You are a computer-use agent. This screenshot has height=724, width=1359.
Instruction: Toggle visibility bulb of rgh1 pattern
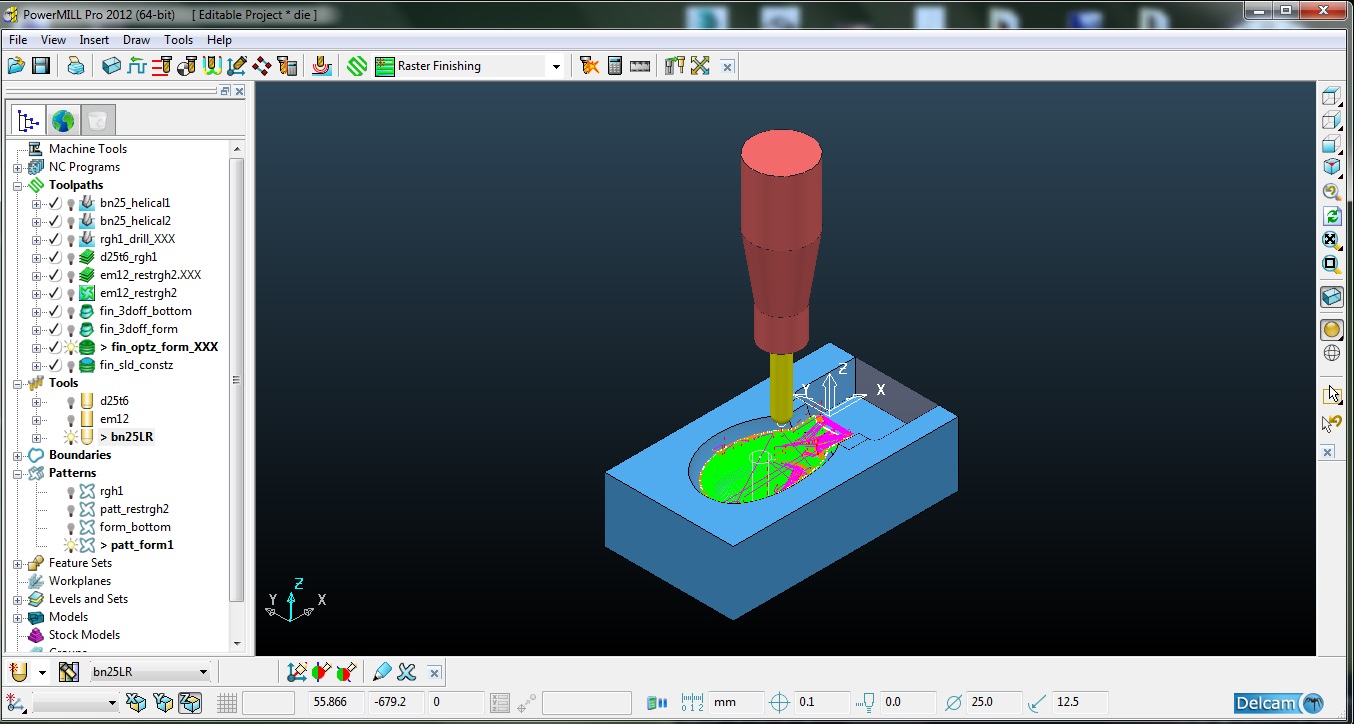[71, 491]
